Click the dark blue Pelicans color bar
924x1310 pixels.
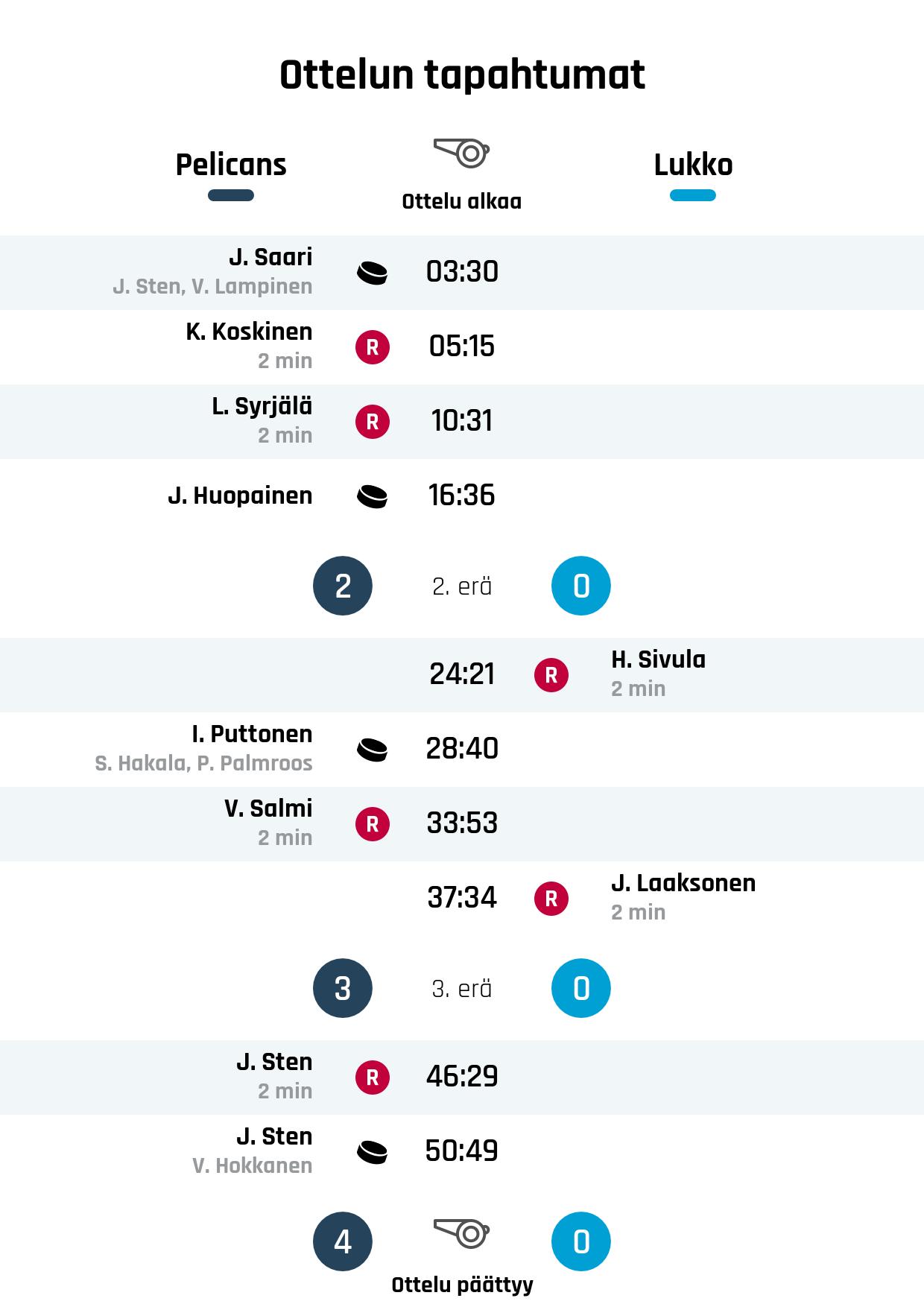231,195
